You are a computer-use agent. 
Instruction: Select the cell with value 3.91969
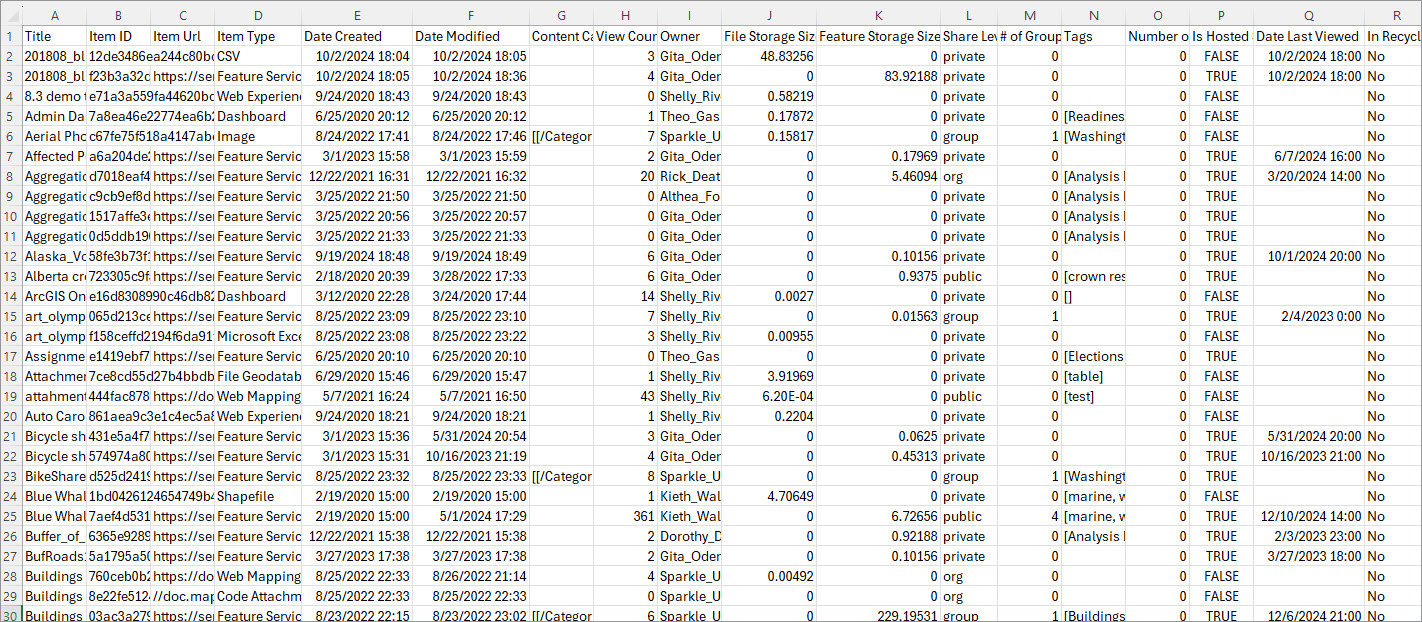pos(769,376)
